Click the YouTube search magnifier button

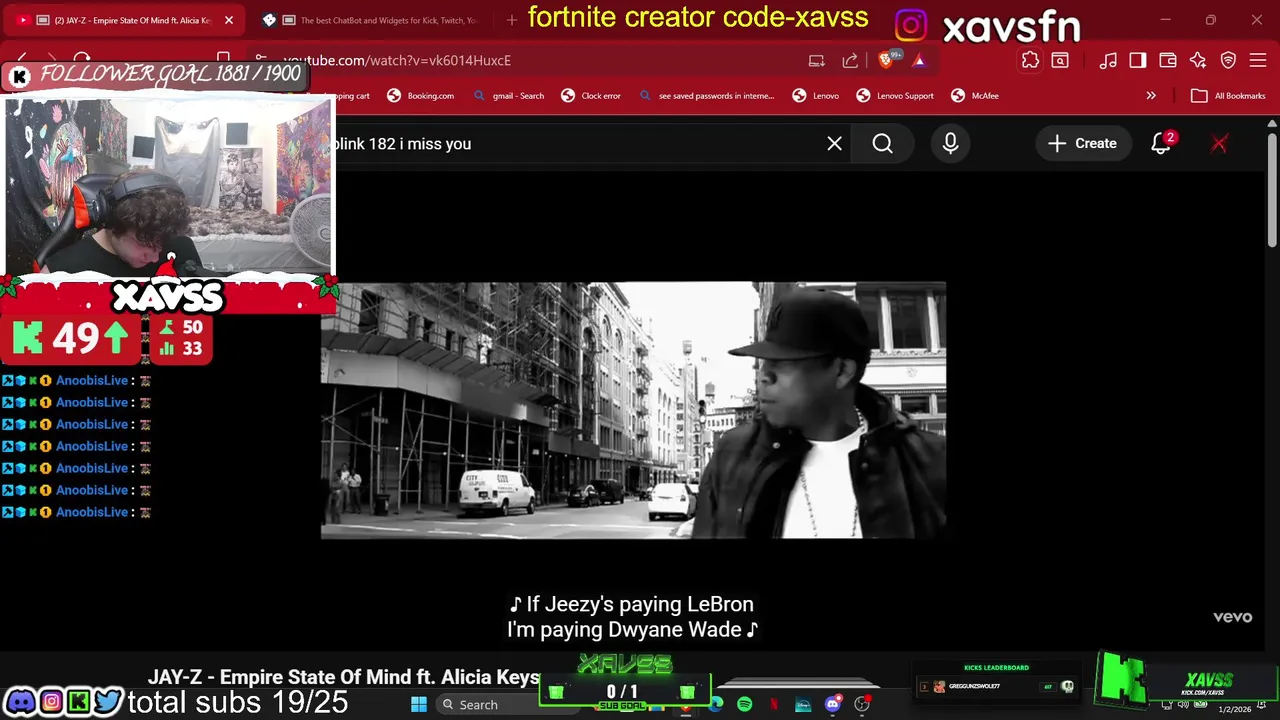(x=882, y=144)
